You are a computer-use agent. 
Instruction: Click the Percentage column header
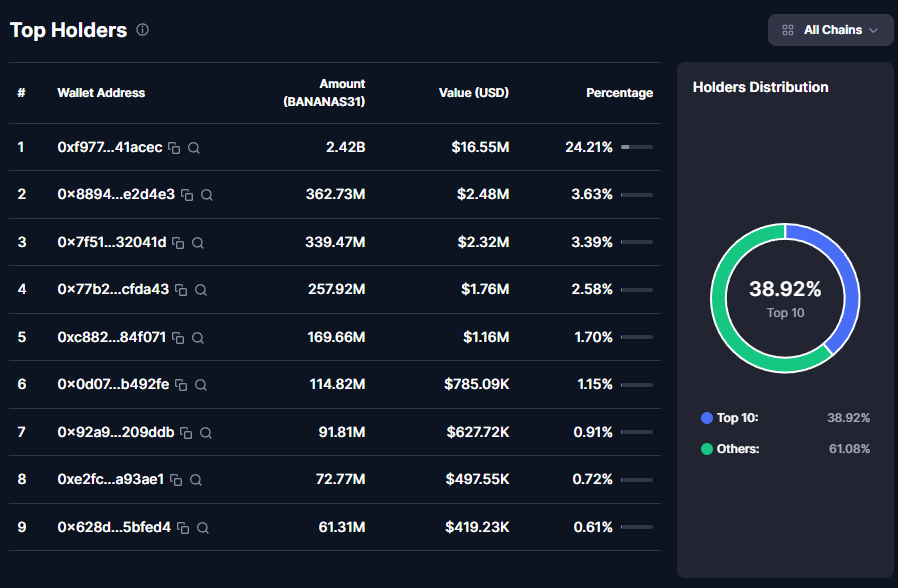(619, 93)
